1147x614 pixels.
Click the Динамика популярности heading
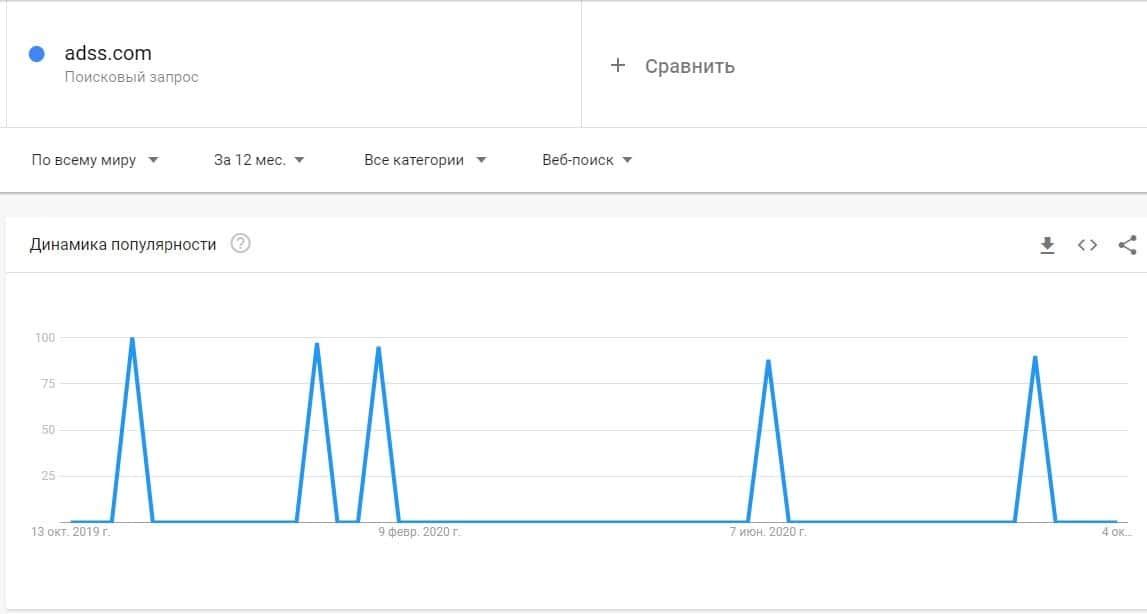coord(123,244)
